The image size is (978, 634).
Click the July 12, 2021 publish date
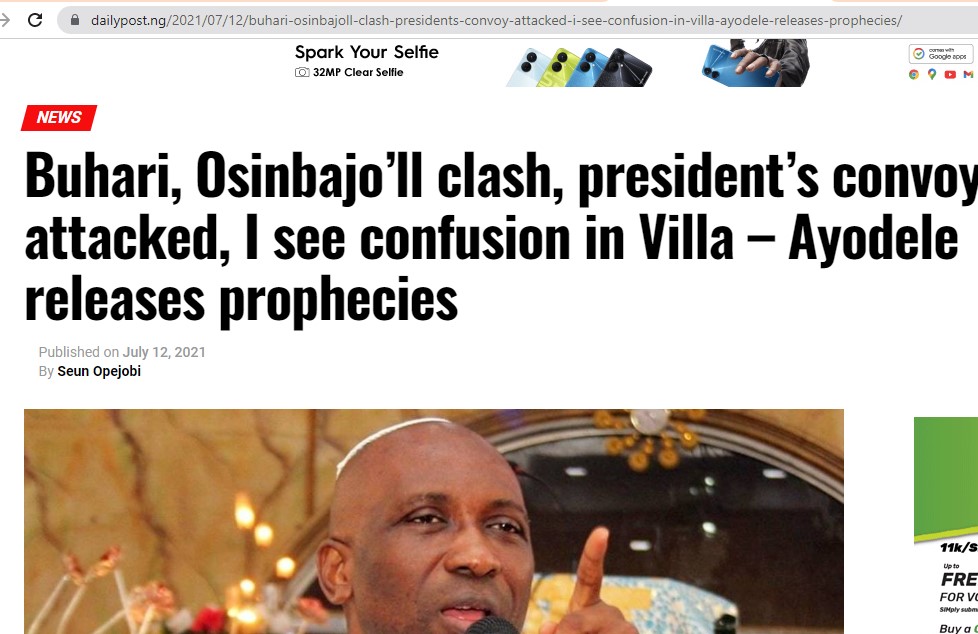point(164,352)
